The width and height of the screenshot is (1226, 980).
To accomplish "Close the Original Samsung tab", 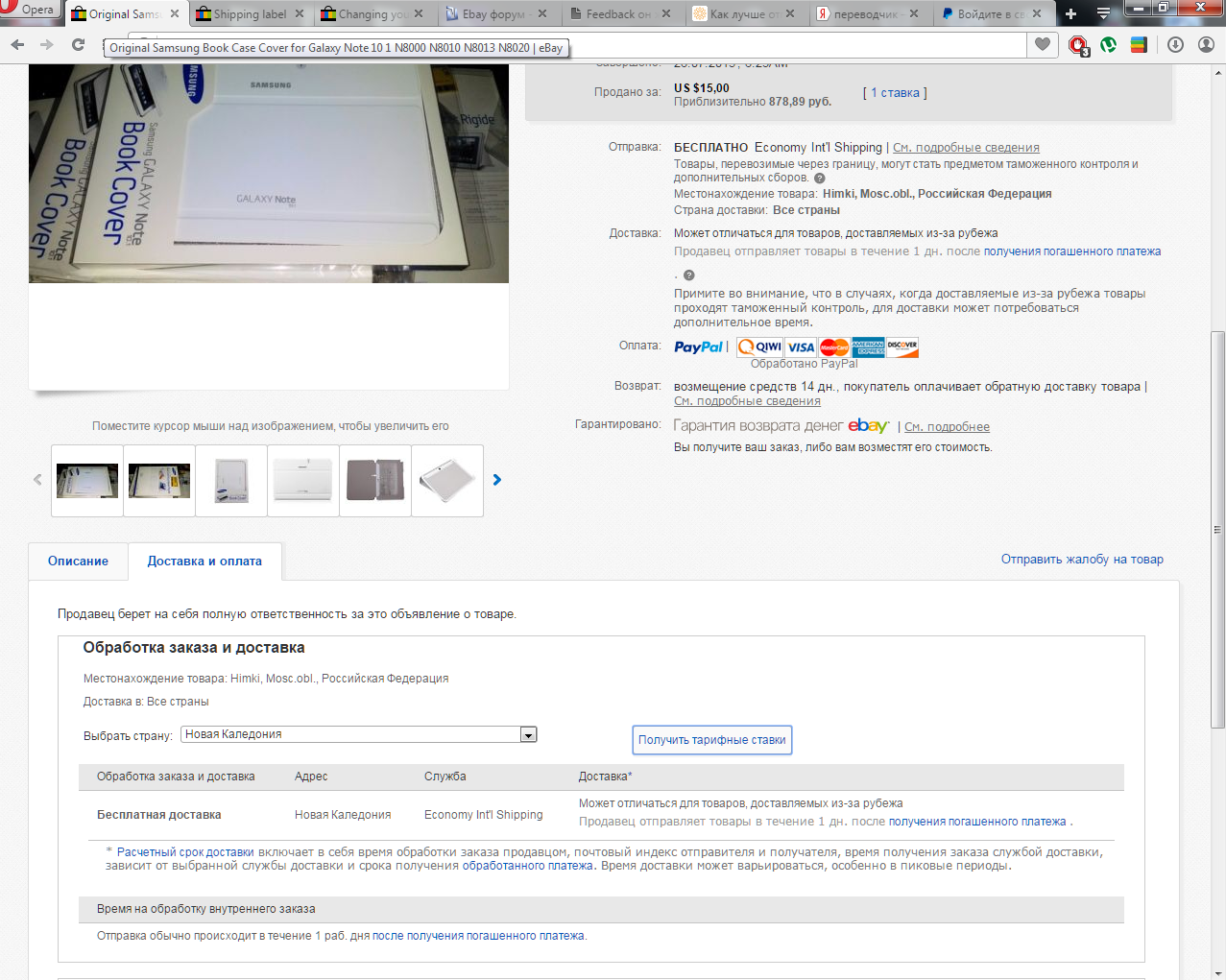I will pos(175,13).
